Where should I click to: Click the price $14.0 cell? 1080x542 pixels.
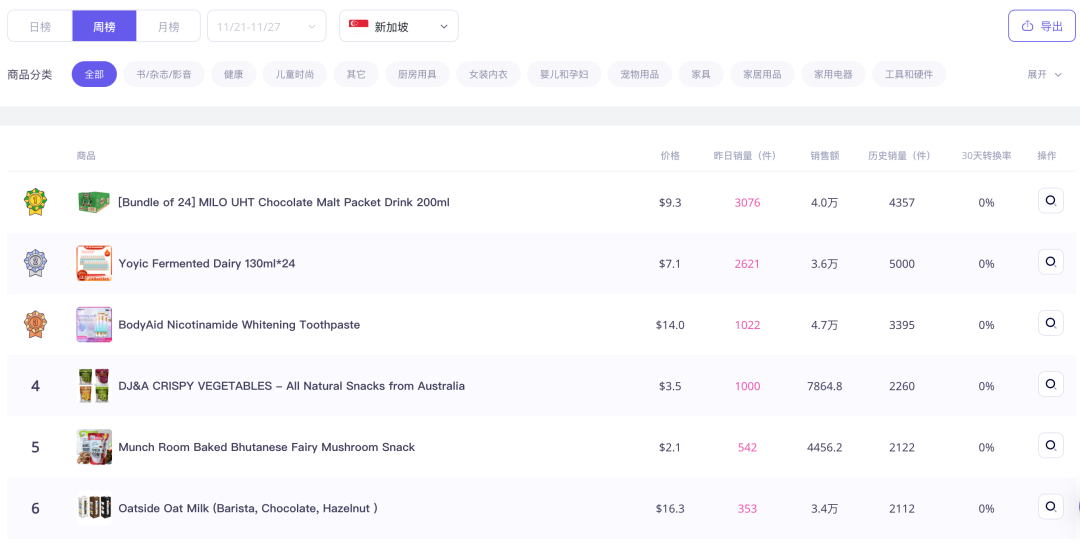[x=670, y=325]
